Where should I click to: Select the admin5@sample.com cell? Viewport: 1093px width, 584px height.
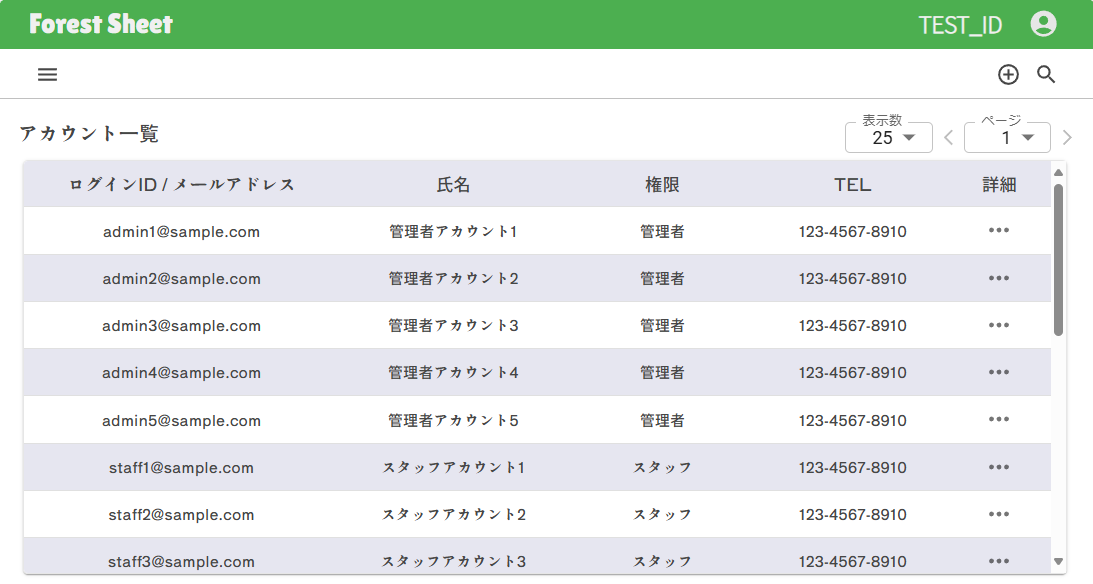tap(181, 420)
